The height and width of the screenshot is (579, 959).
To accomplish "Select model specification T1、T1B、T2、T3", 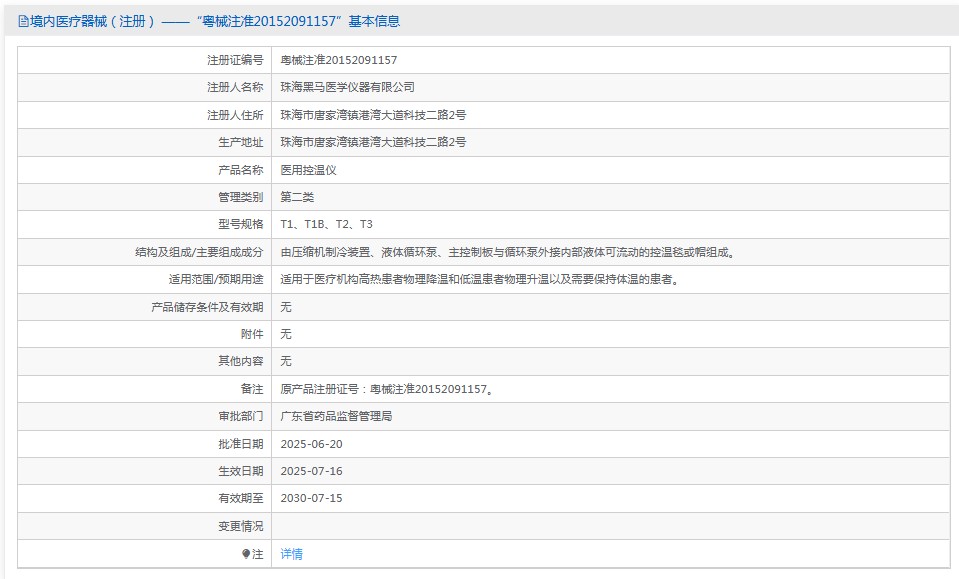I will [326, 224].
